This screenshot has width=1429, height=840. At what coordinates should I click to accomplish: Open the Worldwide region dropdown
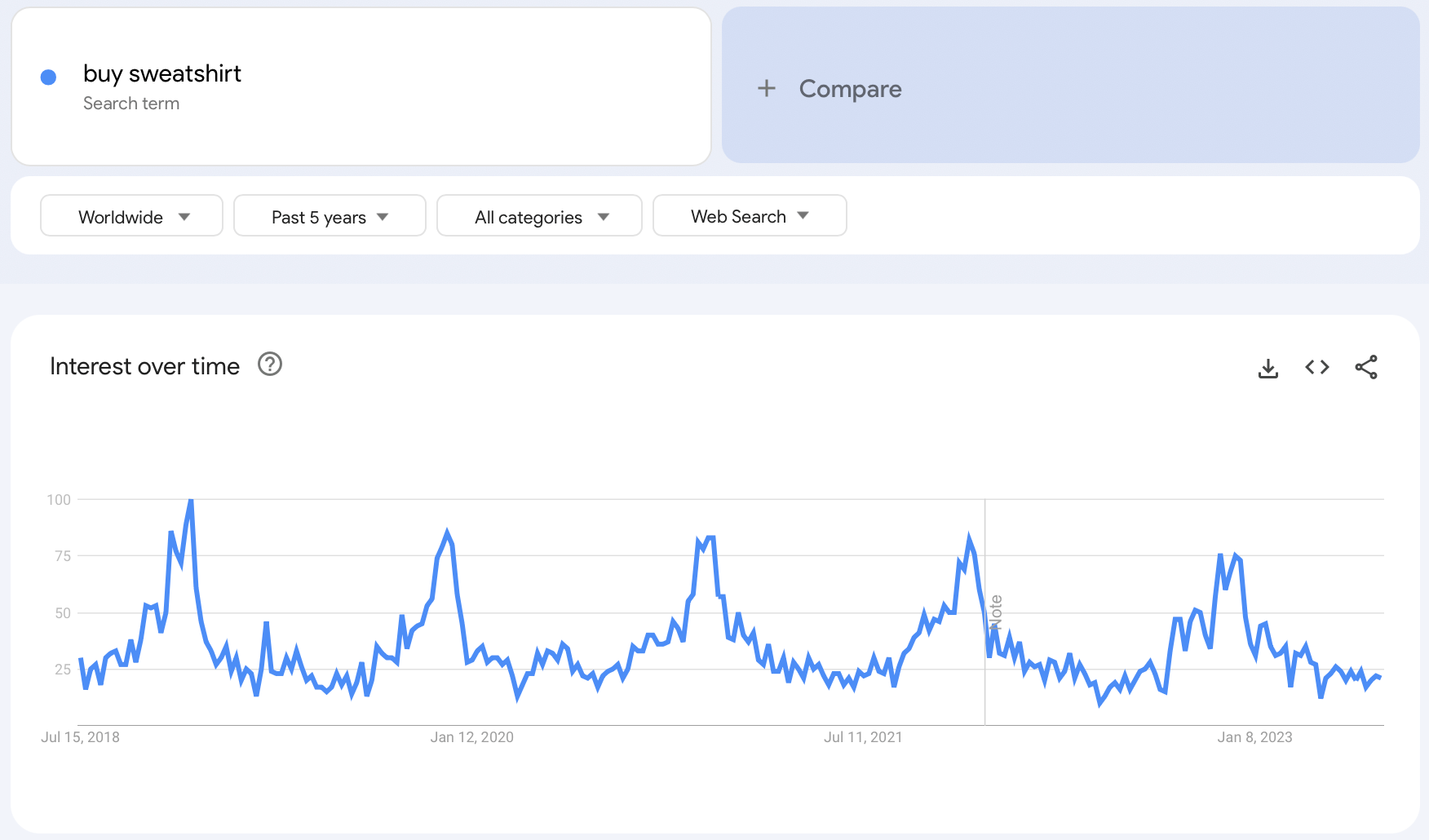click(x=131, y=216)
